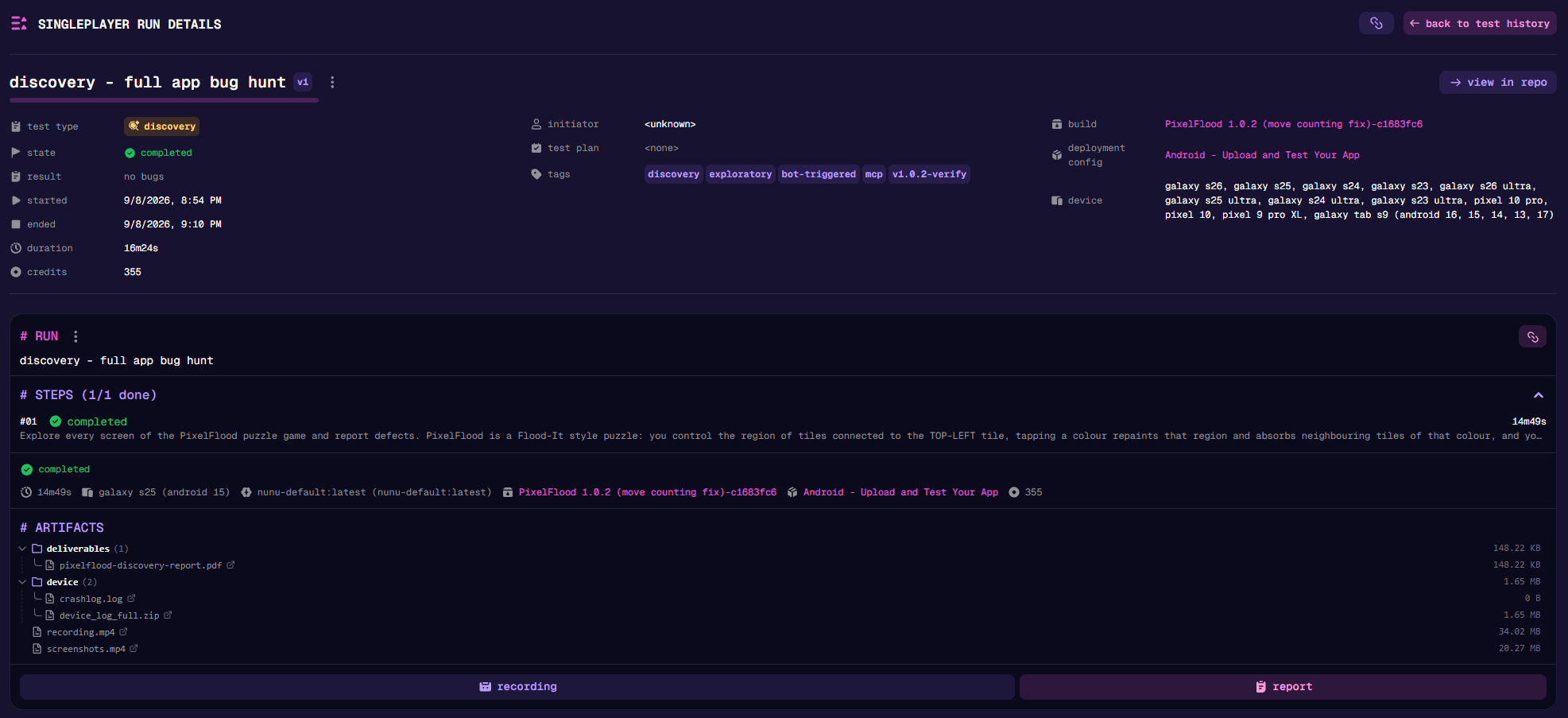The height and width of the screenshot is (718, 1568).
Task: Open PixelFlood 1.0.2 build link in header
Action: 1294,124
